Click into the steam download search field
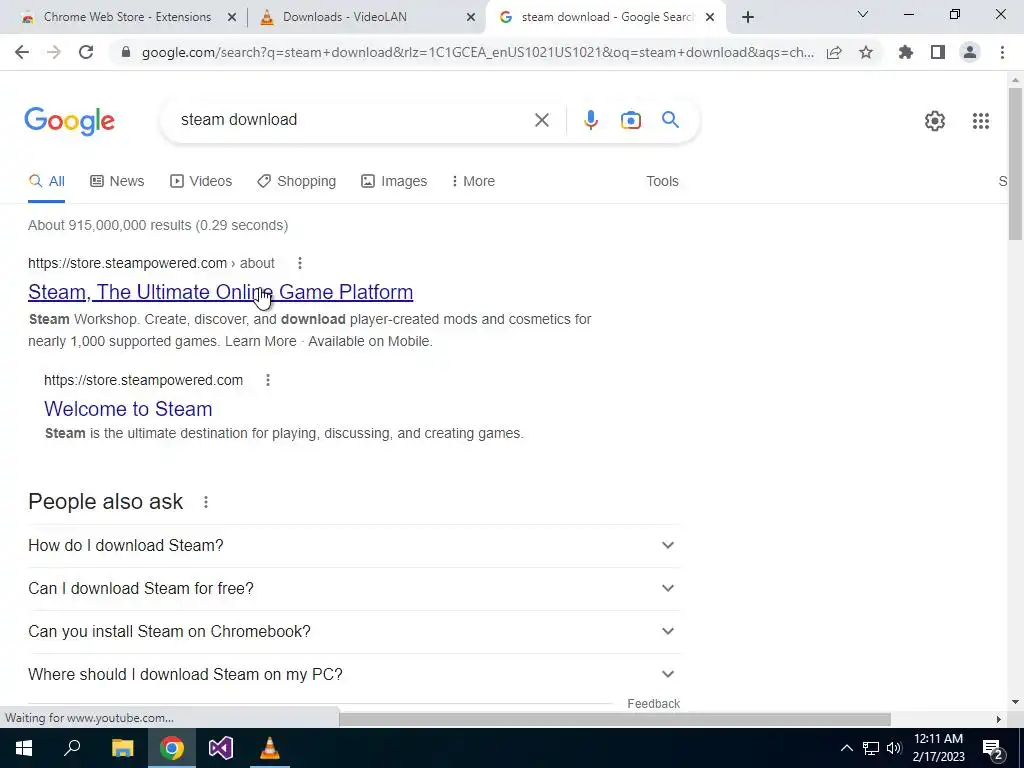Screen dimensions: 1024x768 [x=353, y=120]
